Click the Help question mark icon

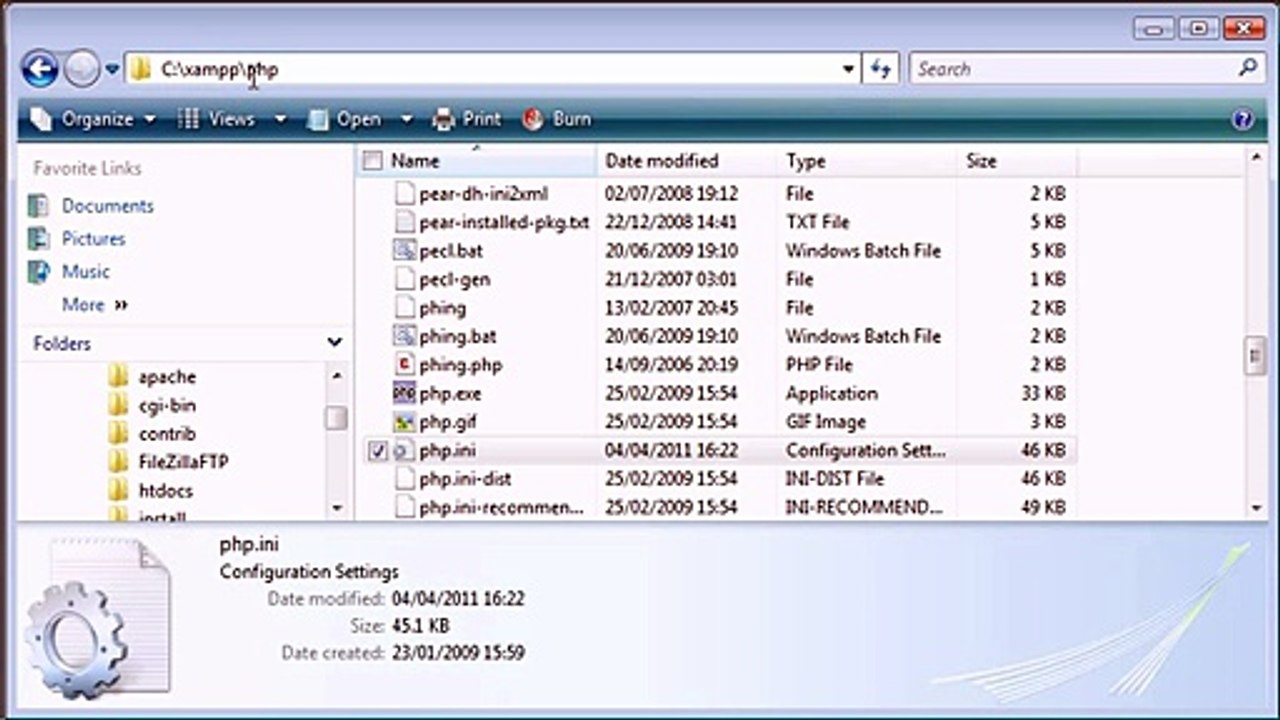pyautogui.click(x=1242, y=120)
